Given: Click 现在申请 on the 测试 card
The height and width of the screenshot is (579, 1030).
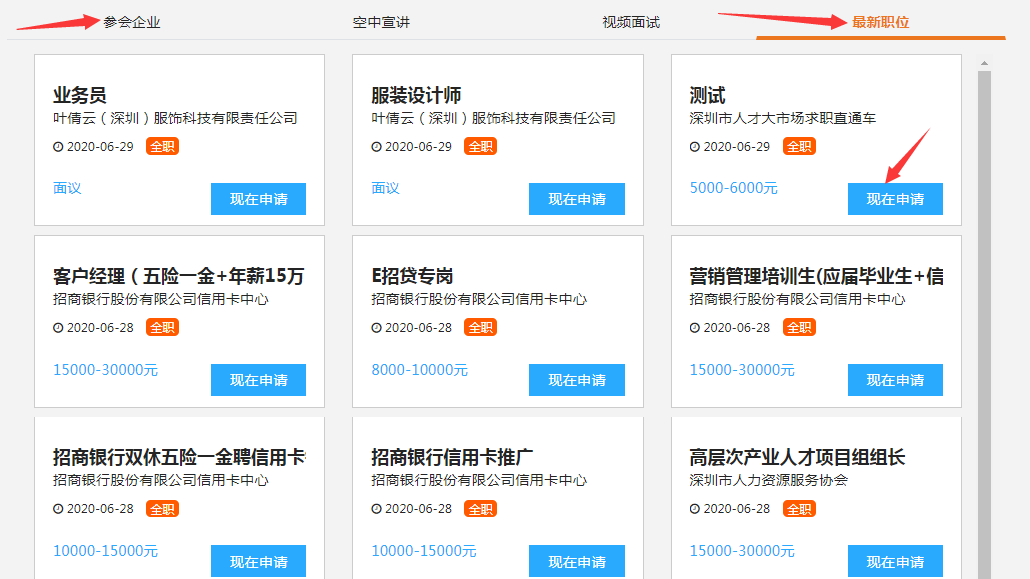Looking at the screenshot, I should pyautogui.click(x=895, y=199).
